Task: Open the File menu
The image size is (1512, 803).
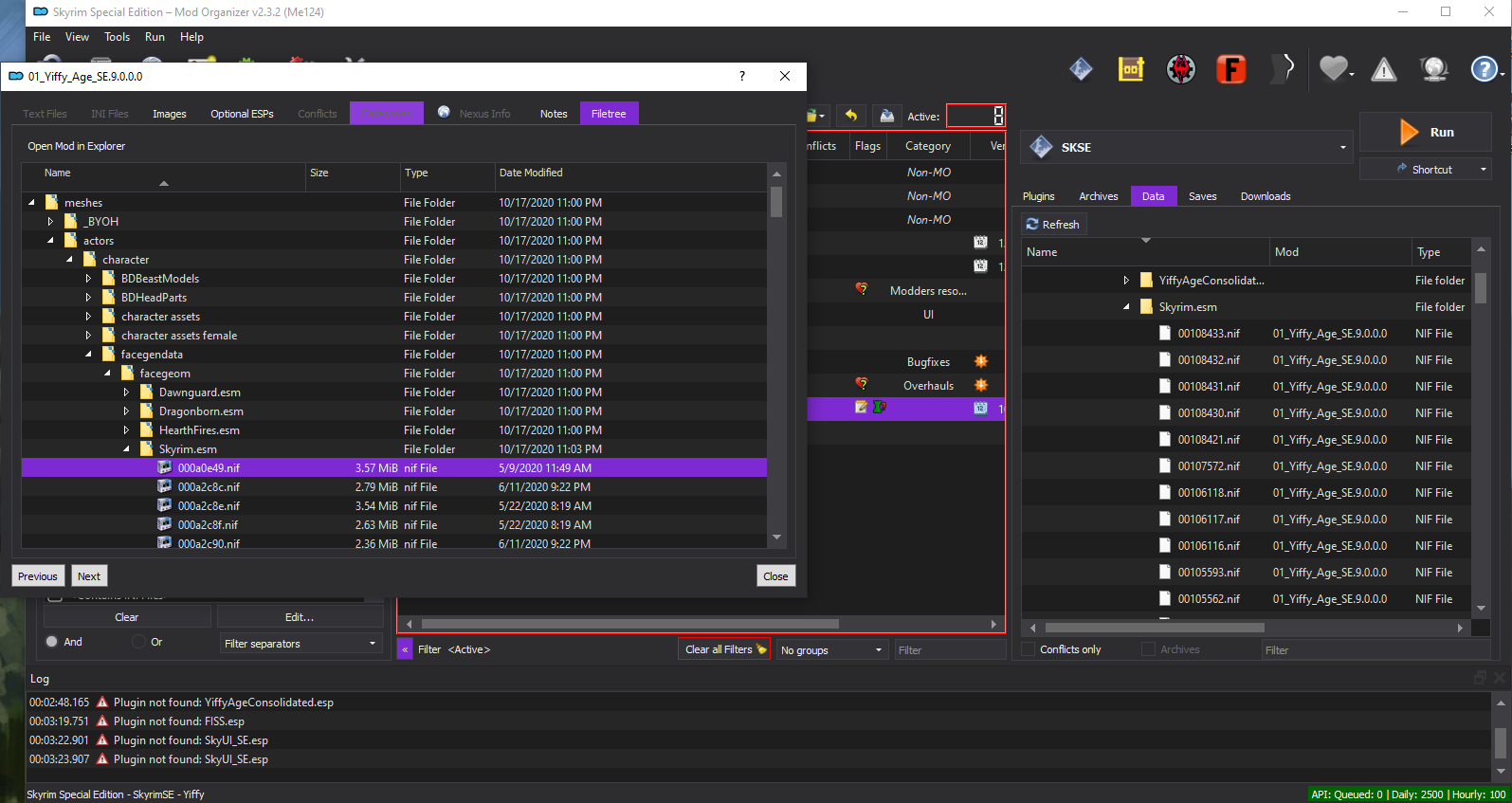Action: [x=42, y=37]
